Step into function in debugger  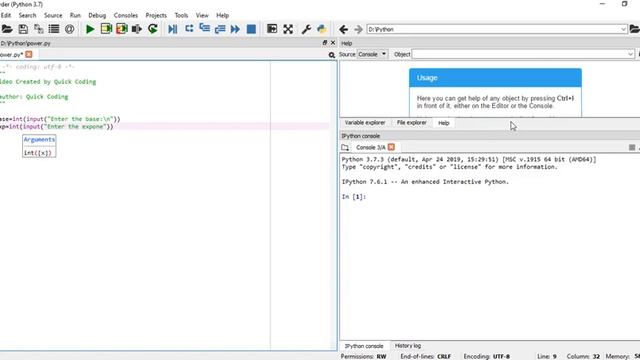click(x=204, y=29)
